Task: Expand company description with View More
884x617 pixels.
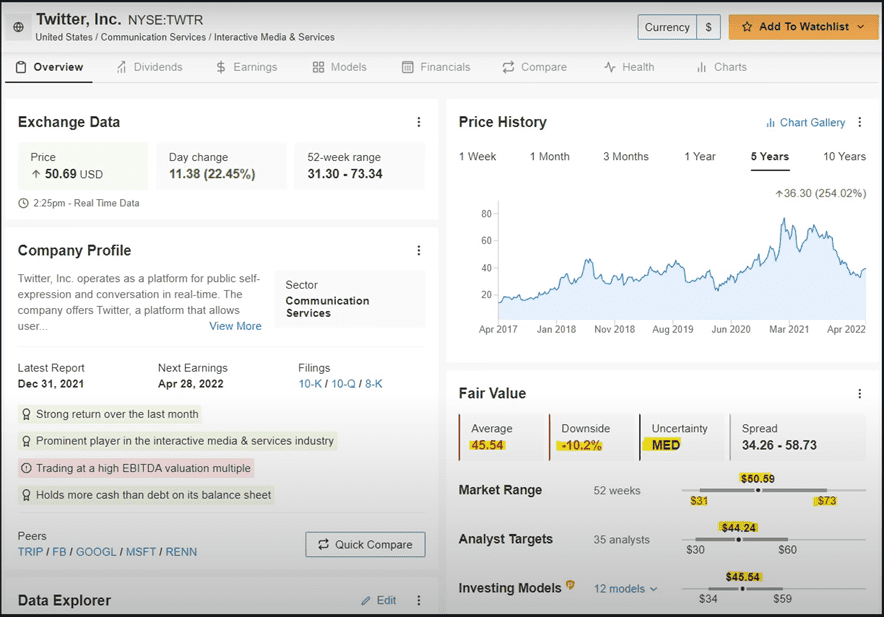Action: 235,326
